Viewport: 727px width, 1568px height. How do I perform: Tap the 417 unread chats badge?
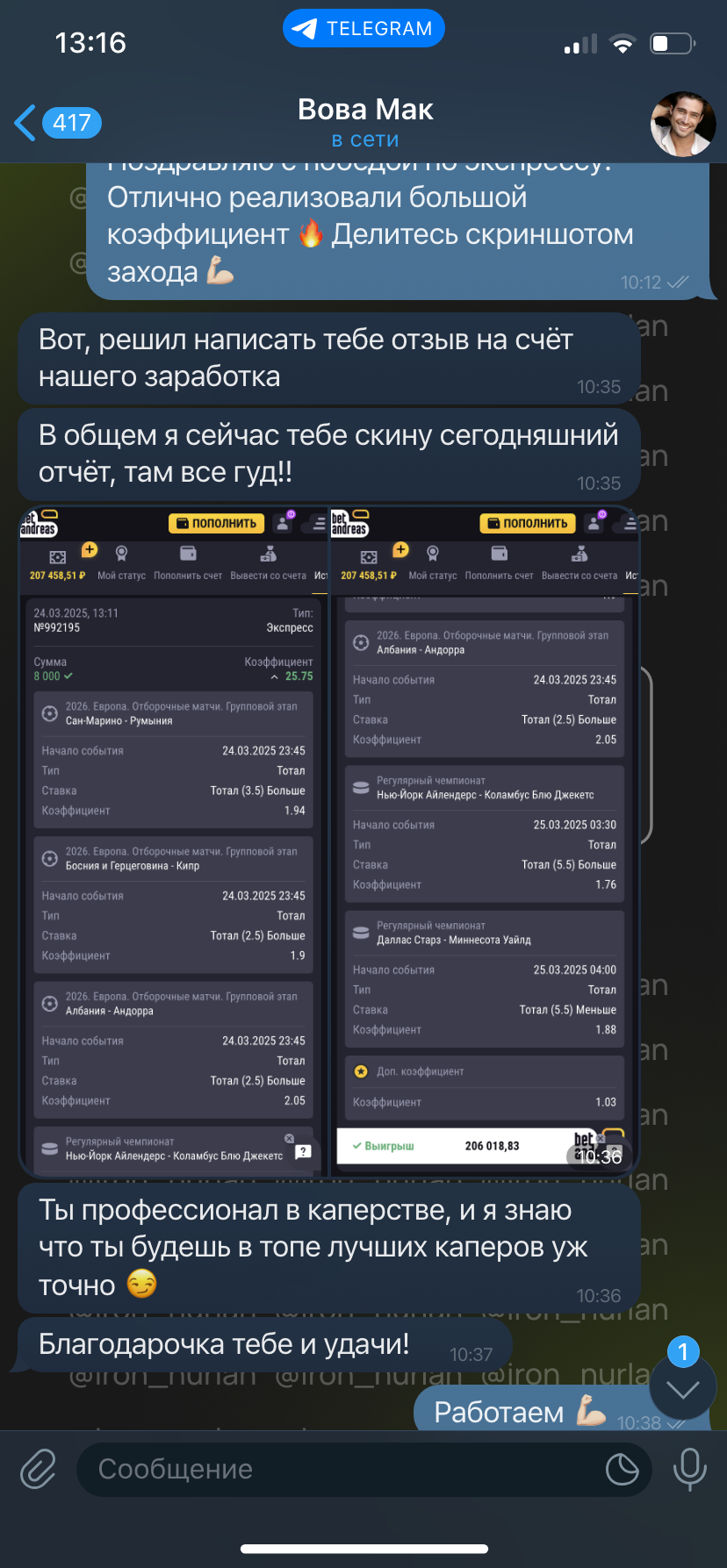[71, 123]
